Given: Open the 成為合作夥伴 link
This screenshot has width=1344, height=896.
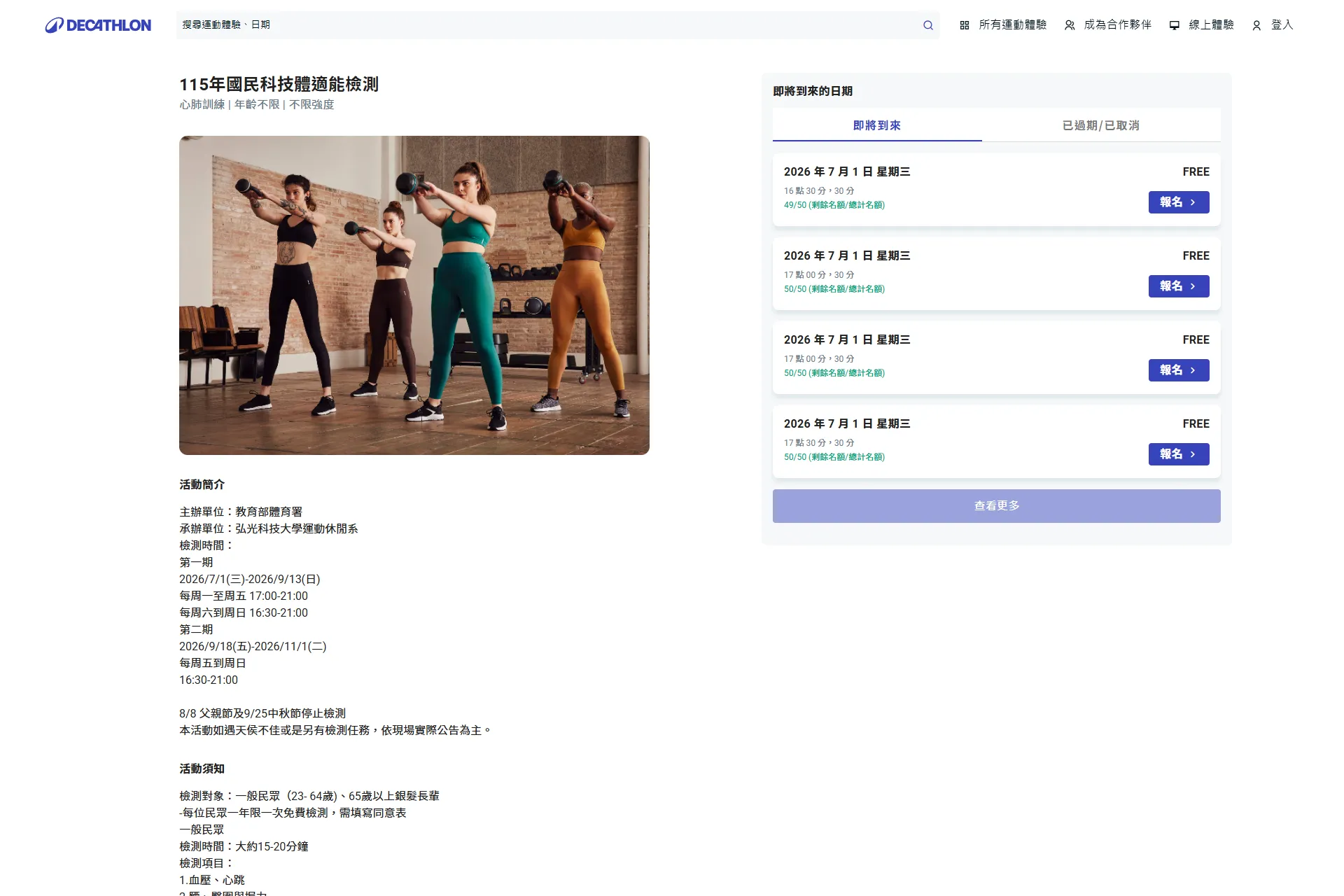Looking at the screenshot, I should tap(1108, 25).
